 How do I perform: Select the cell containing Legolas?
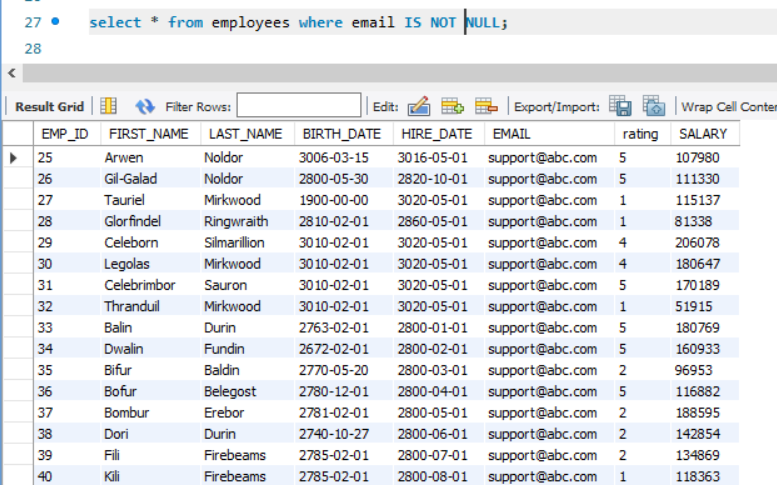[150, 264]
